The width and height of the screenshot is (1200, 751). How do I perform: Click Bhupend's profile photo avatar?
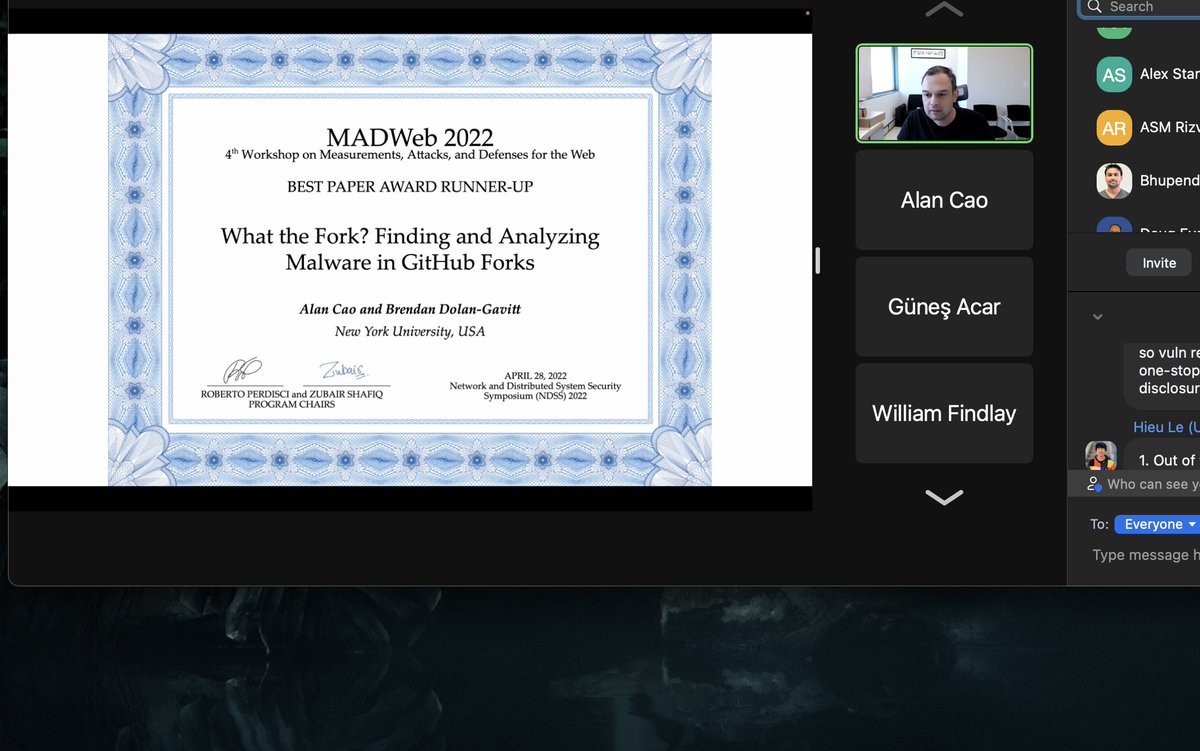[1114, 181]
